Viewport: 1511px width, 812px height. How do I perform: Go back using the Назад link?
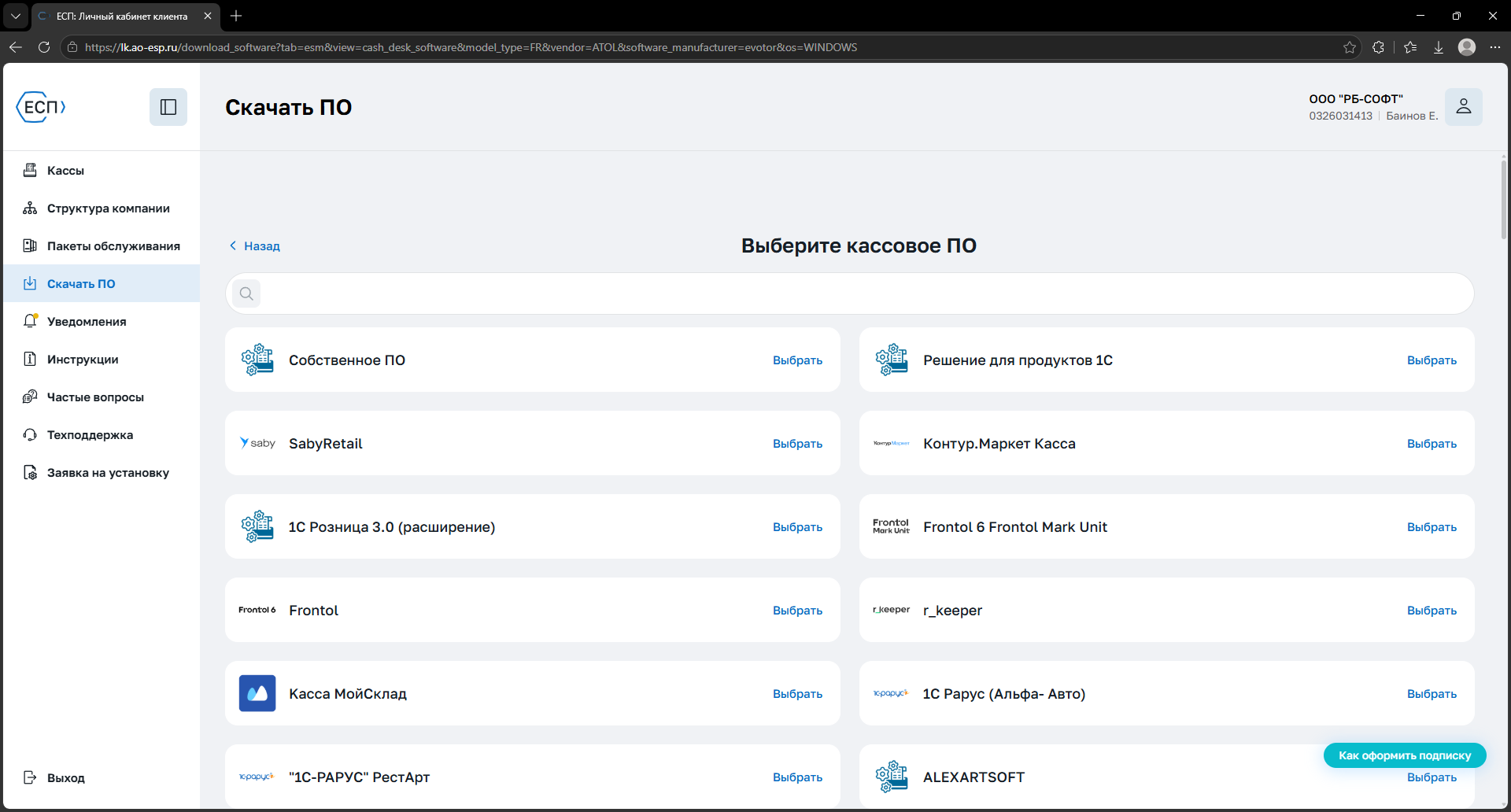[255, 245]
